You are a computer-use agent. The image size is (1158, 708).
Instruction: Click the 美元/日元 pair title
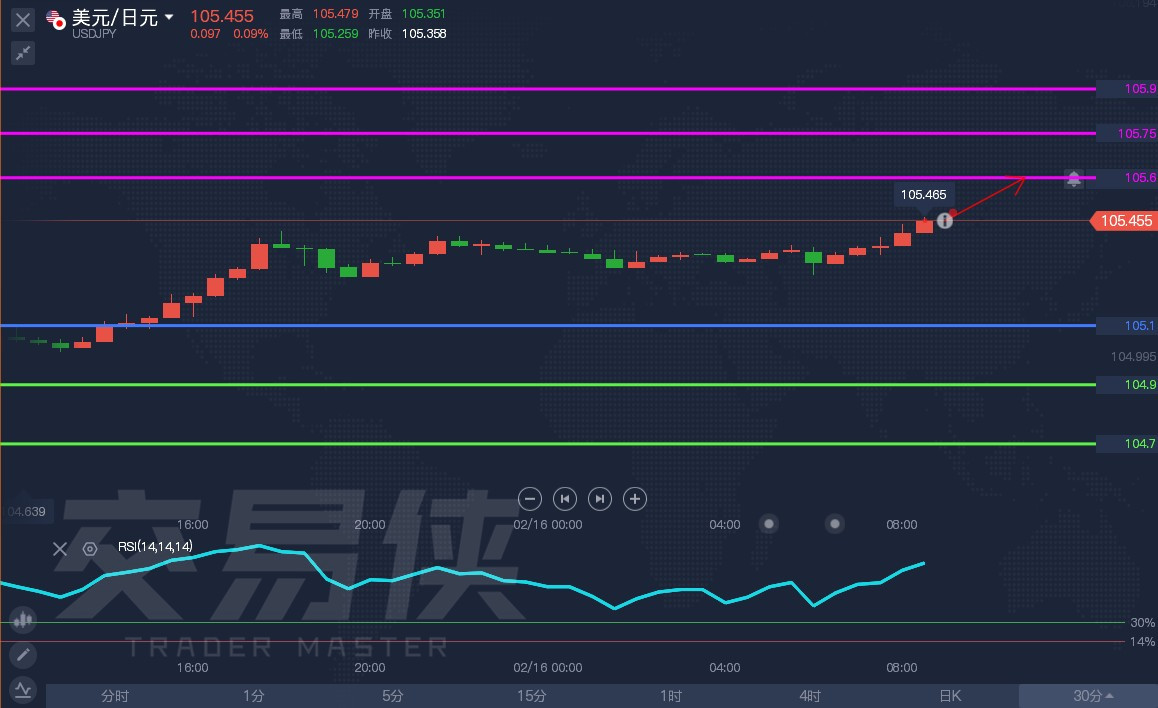point(114,17)
